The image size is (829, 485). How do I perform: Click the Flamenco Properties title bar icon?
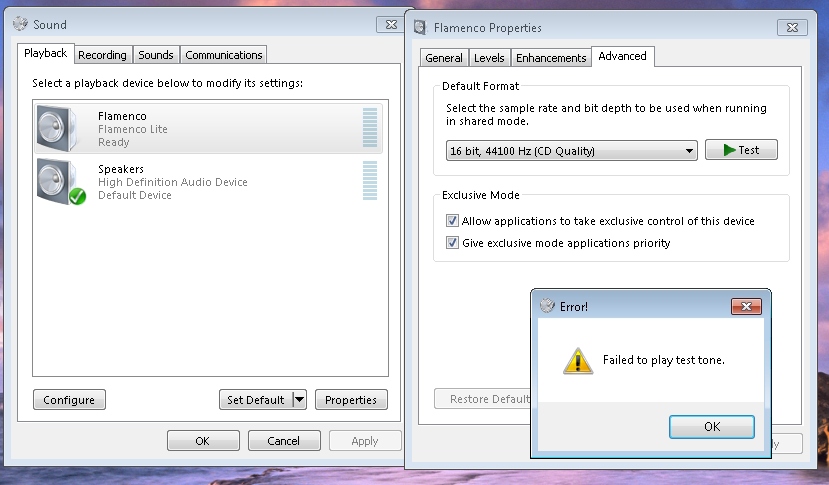click(420, 28)
